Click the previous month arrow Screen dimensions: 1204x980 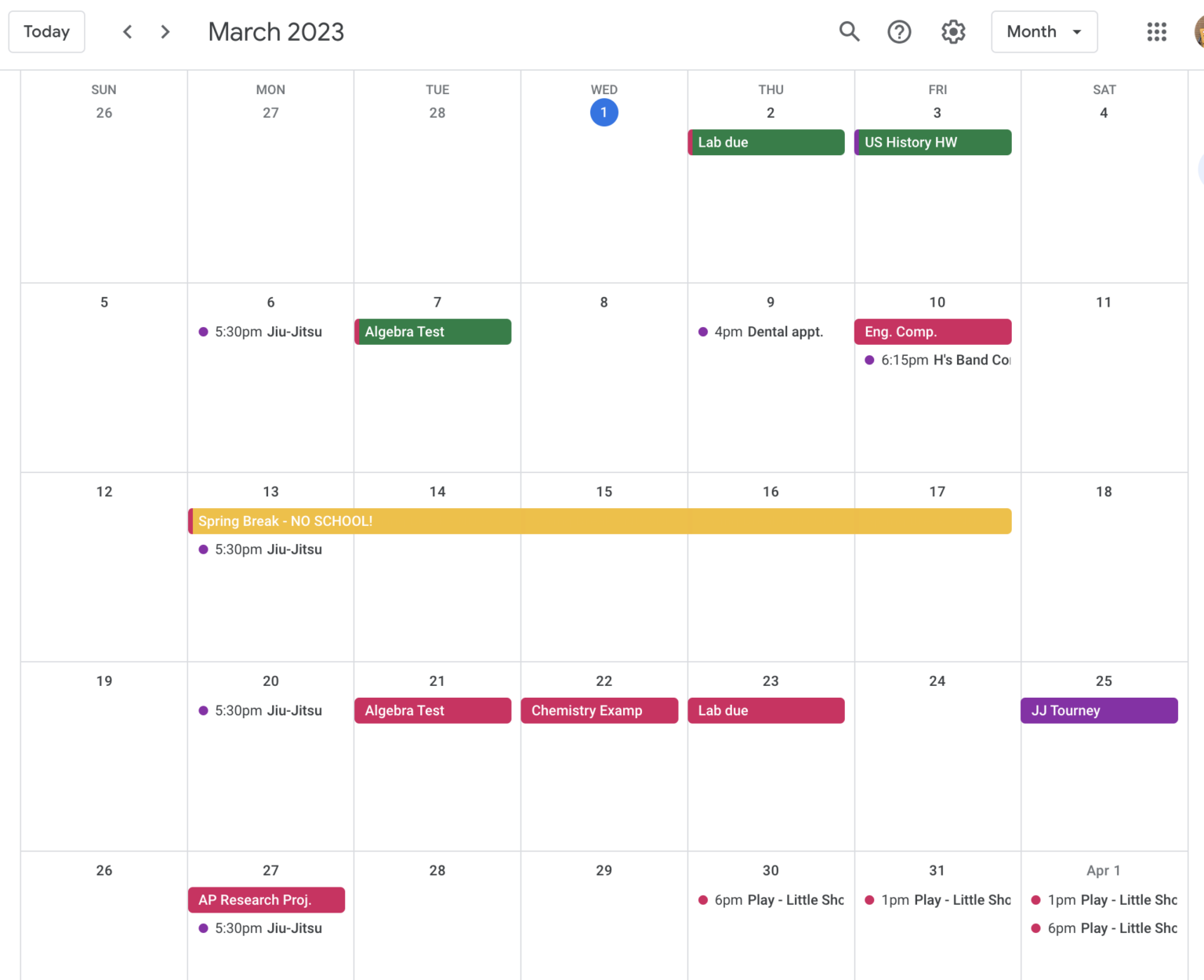127,31
